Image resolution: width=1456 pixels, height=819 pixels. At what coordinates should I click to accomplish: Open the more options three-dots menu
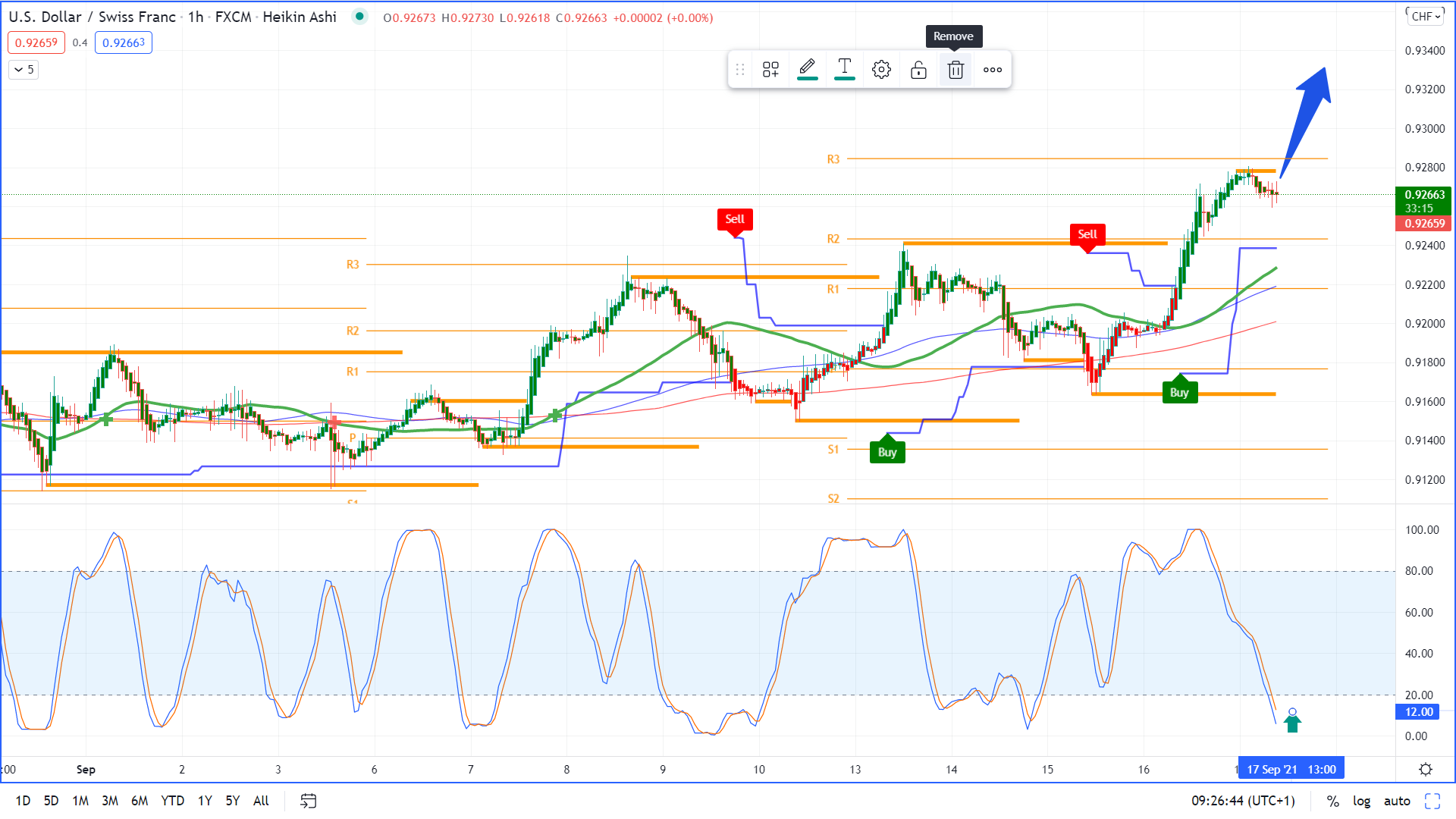tap(993, 70)
